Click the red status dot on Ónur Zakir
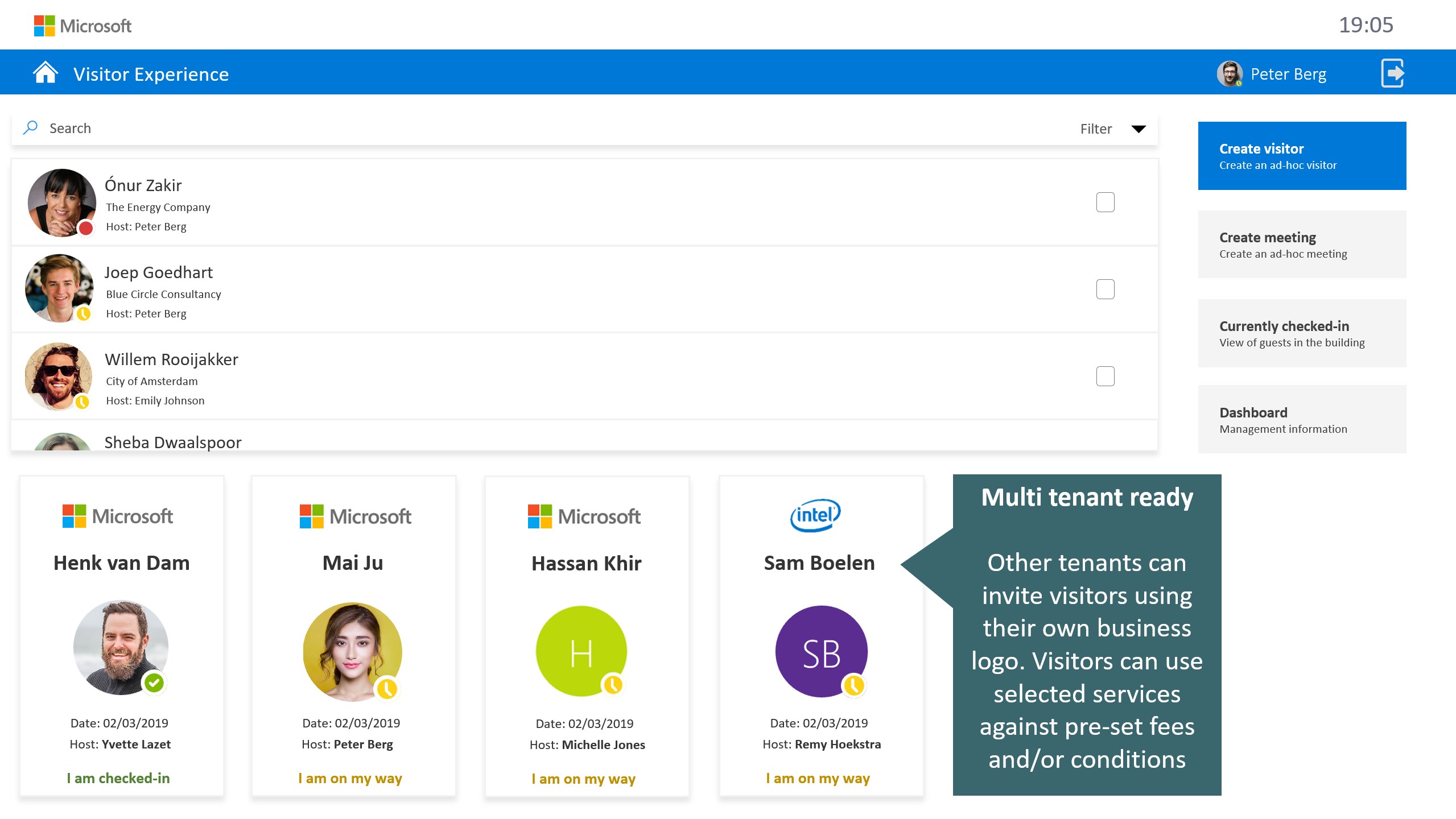 coord(85,228)
